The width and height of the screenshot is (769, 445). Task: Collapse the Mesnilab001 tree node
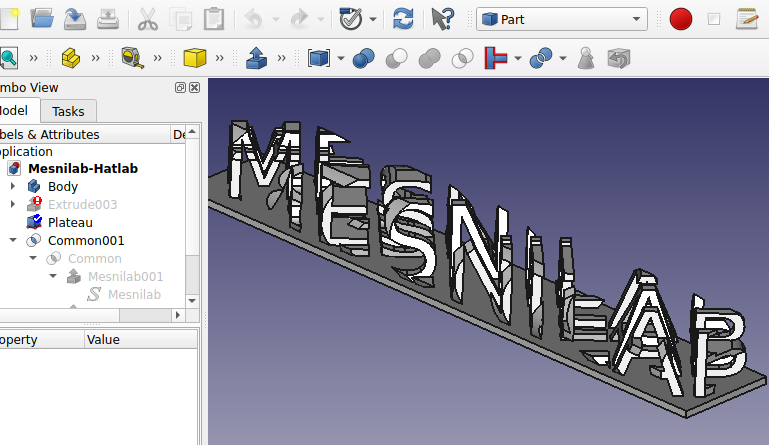click(53, 276)
